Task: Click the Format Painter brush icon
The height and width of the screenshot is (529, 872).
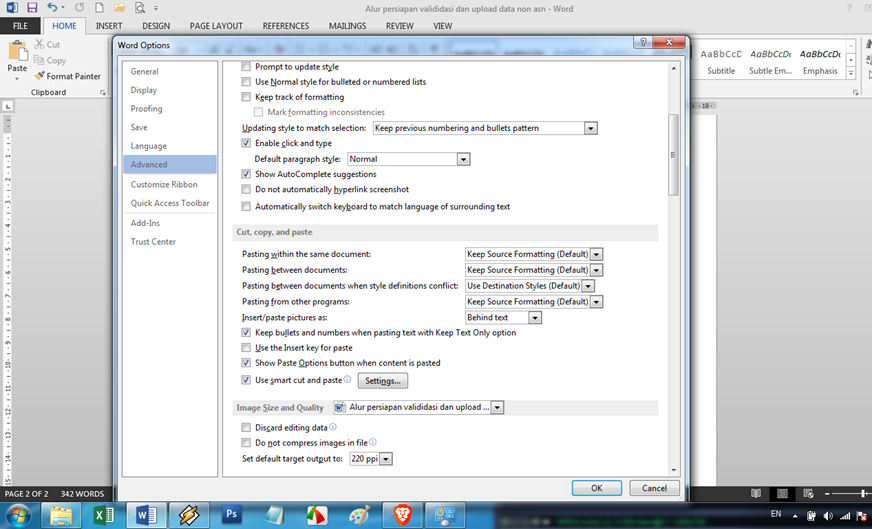Action: 39,76
